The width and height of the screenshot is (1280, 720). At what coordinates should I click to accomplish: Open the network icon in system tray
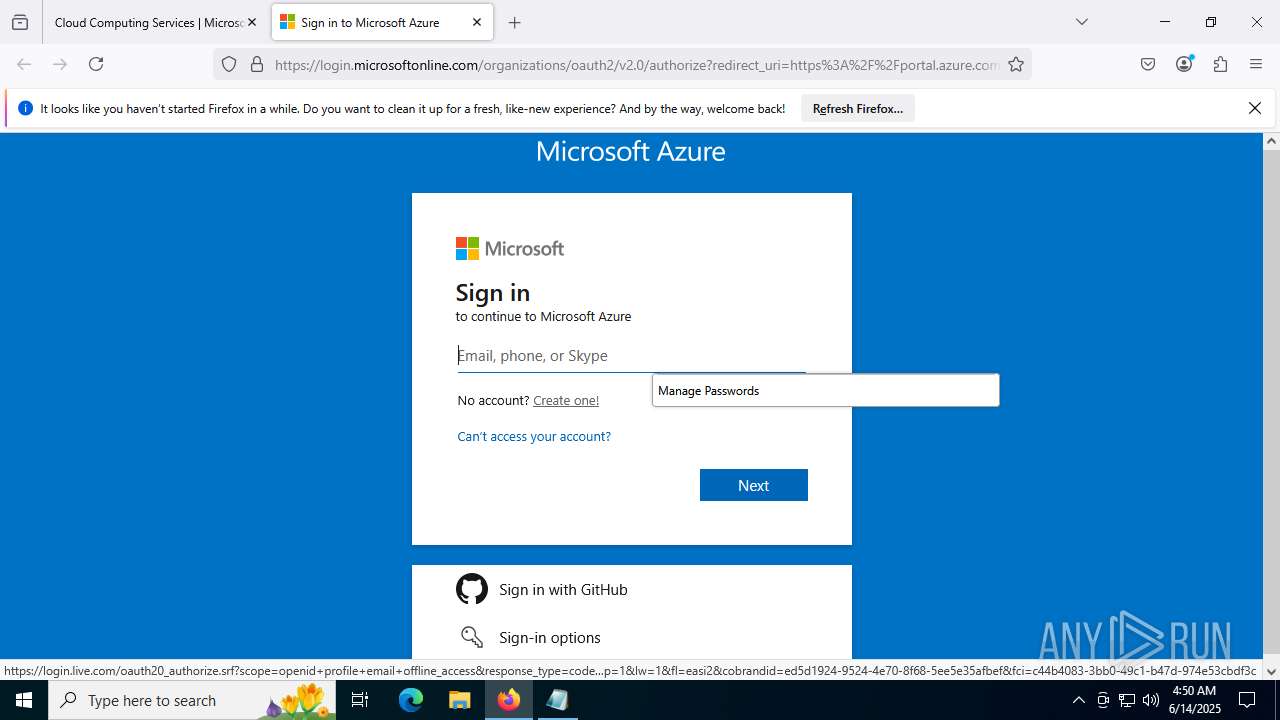click(1127, 700)
